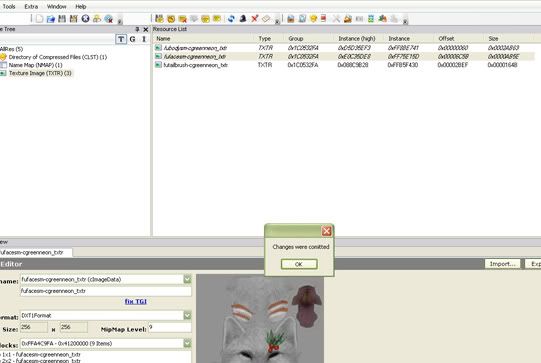Close the changes committed dialog
The image size is (541, 363).
tap(326, 231)
